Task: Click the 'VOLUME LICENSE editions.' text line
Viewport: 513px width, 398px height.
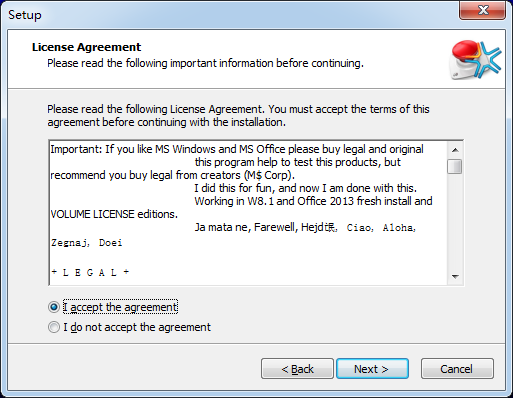Action: click(114, 214)
